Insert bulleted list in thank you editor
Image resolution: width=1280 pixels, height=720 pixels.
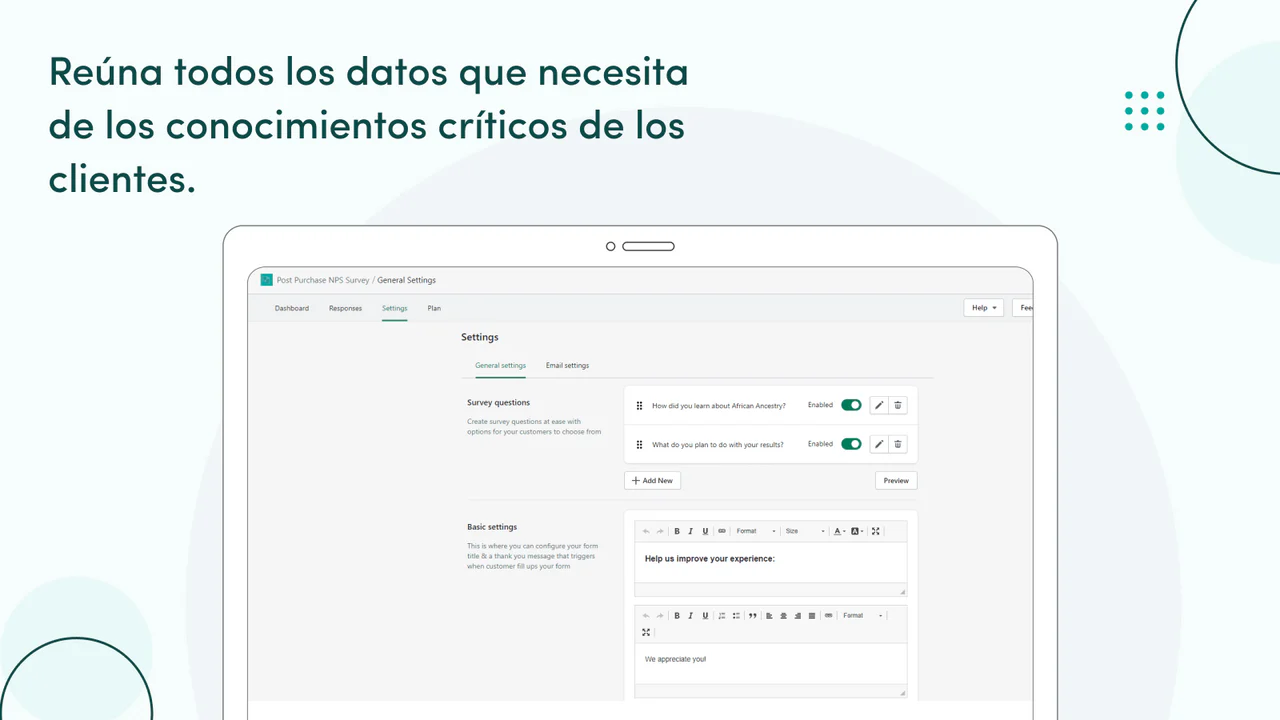(x=736, y=615)
